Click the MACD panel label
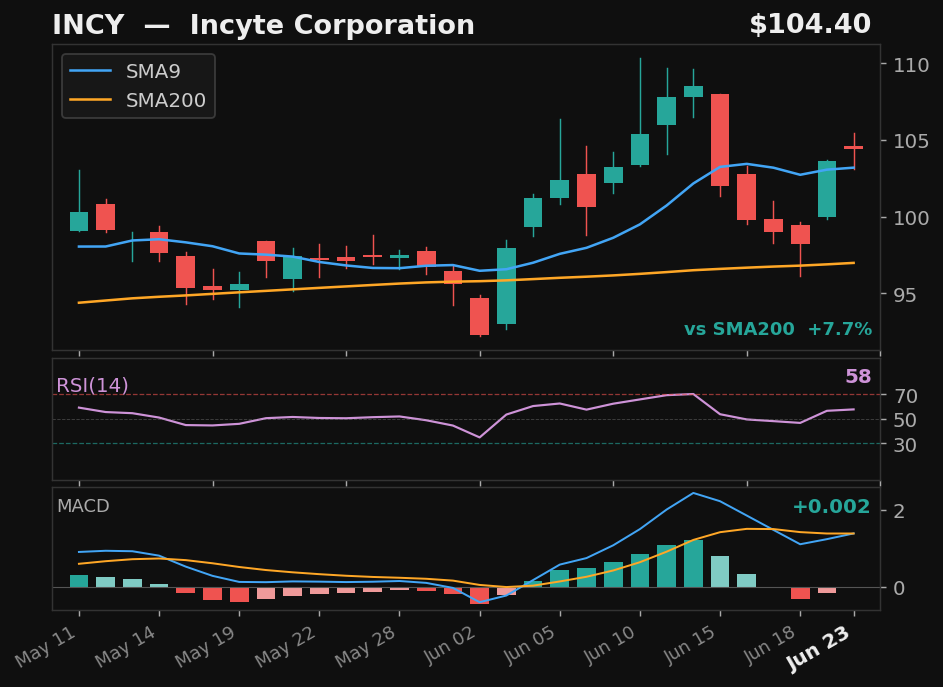The height and width of the screenshot is (687, 943). click(83, 506)
